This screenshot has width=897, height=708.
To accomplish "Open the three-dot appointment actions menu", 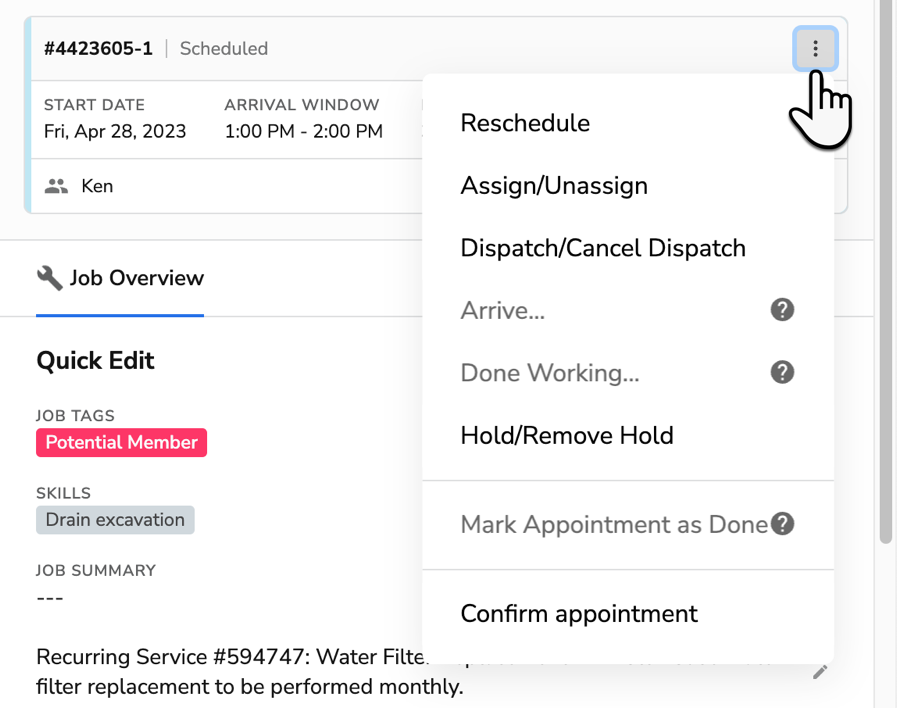I will tap(816, 48).
